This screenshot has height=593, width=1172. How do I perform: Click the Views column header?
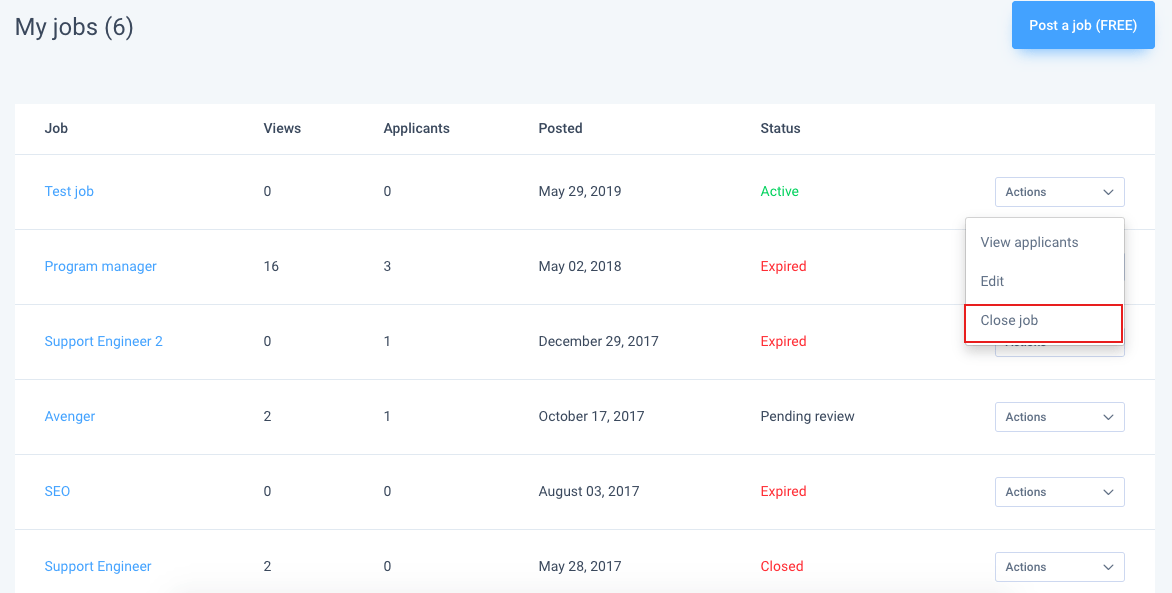(282, 128)
